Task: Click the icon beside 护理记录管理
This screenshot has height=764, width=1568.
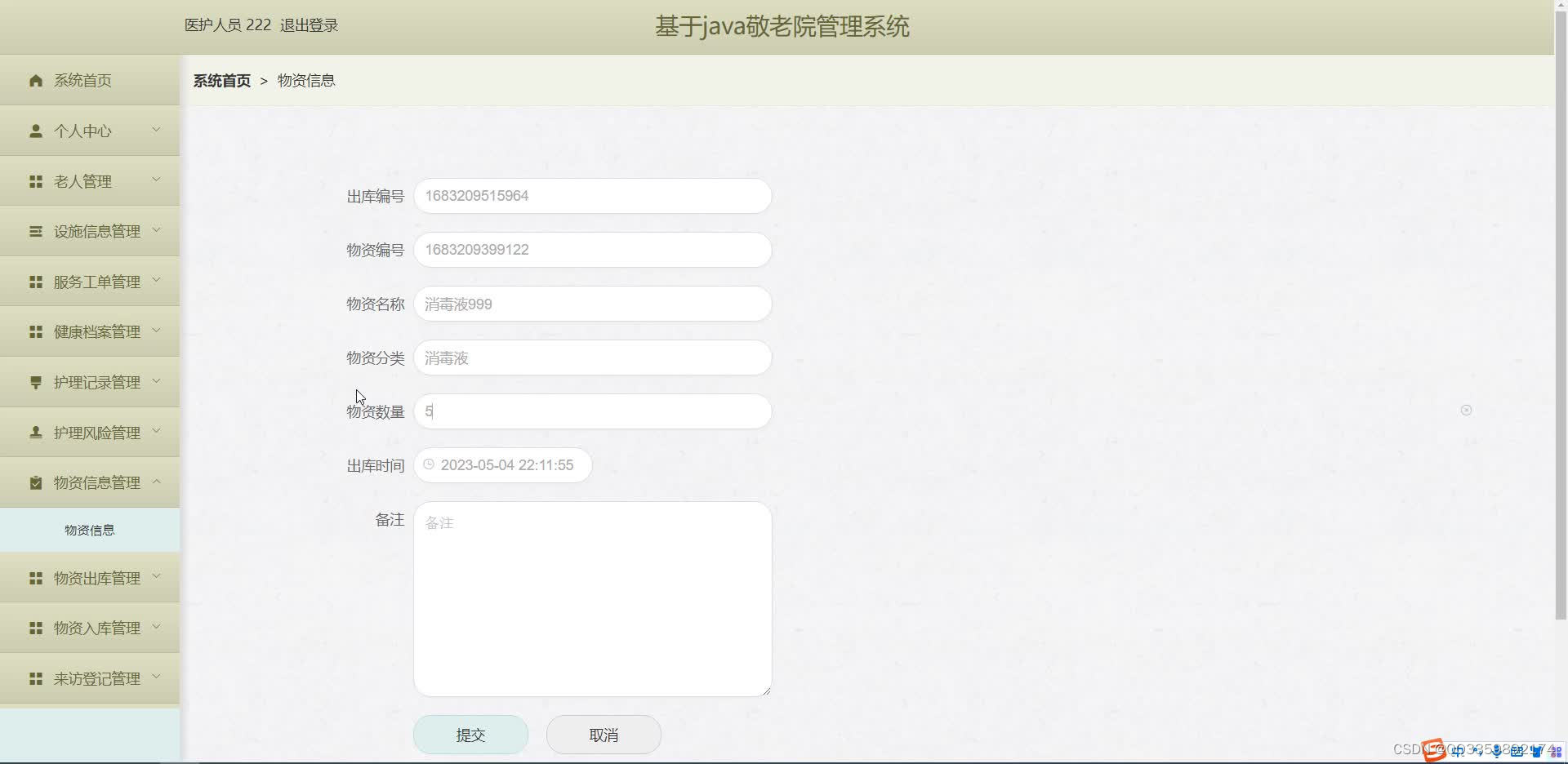Action: 36,382
